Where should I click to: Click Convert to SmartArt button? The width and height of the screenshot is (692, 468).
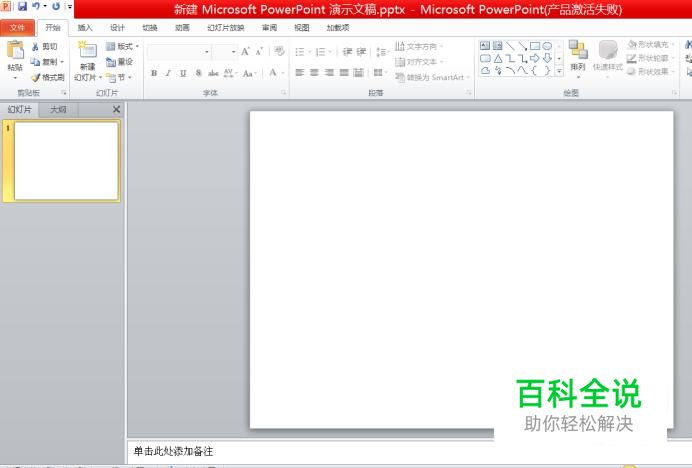tap(433, 77)
